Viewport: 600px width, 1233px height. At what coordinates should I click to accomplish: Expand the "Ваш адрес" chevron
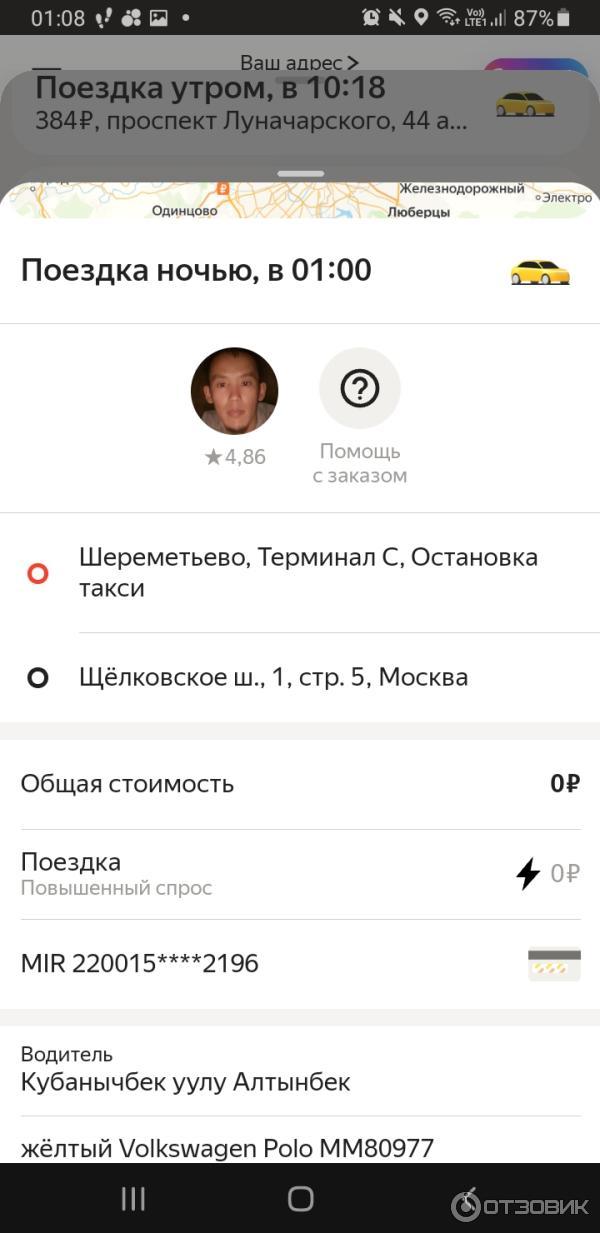352,64
